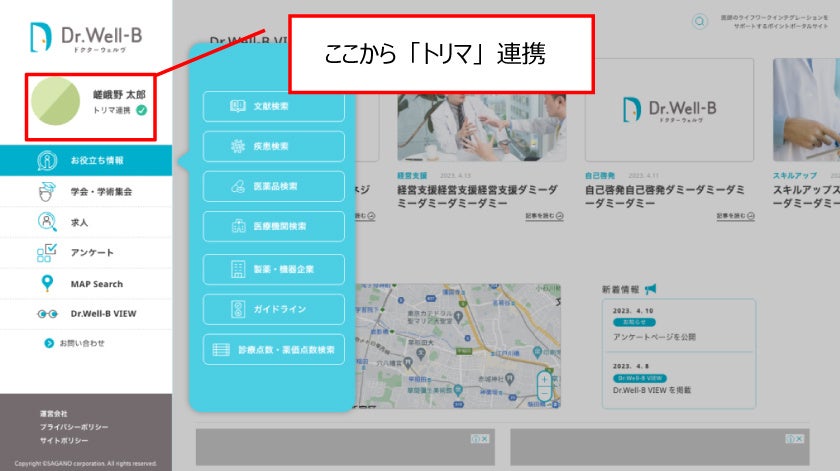Open MAP Search menu item
The height and width of the screenshot is (471, 840).
[86, 283]
